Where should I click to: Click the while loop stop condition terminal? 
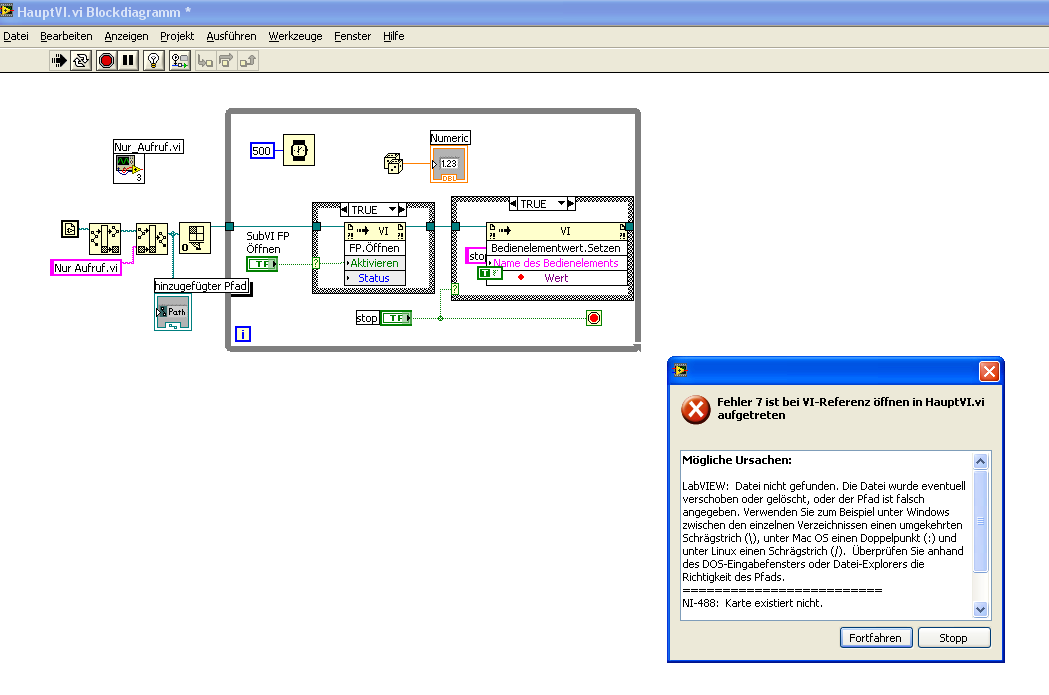coord(593,318)
